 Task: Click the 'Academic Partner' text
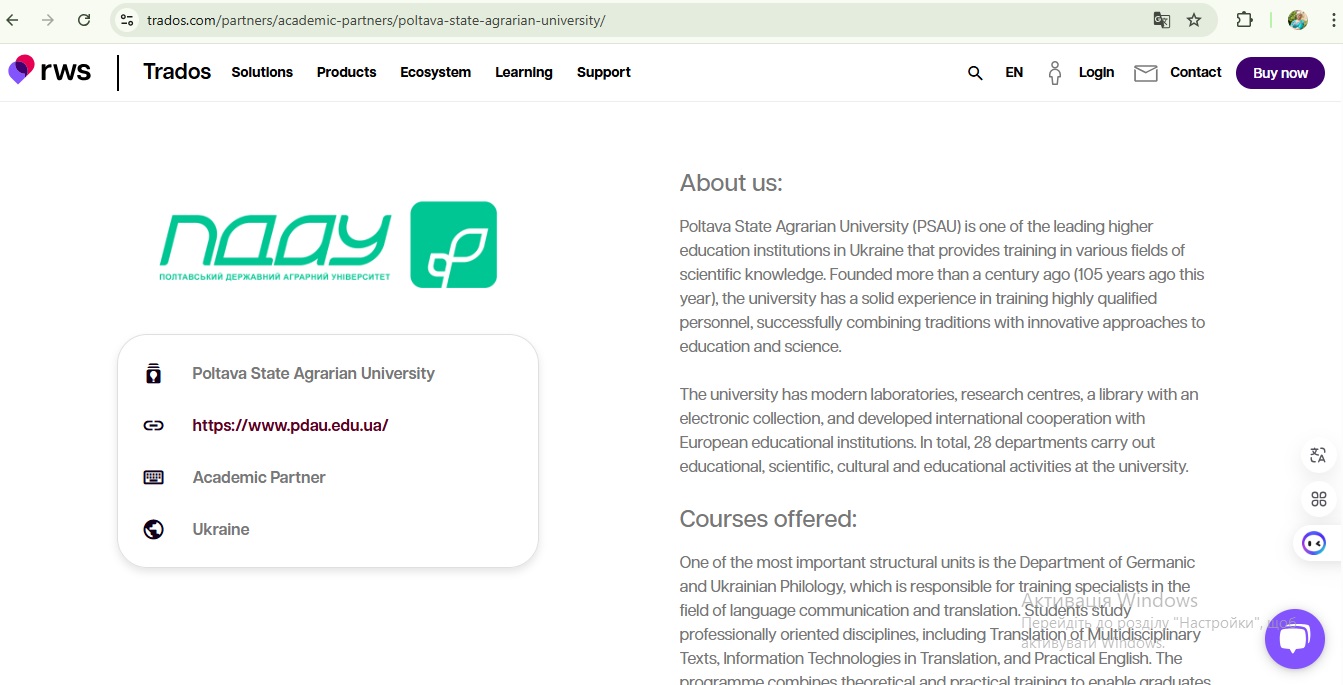(x=259, y=477)
